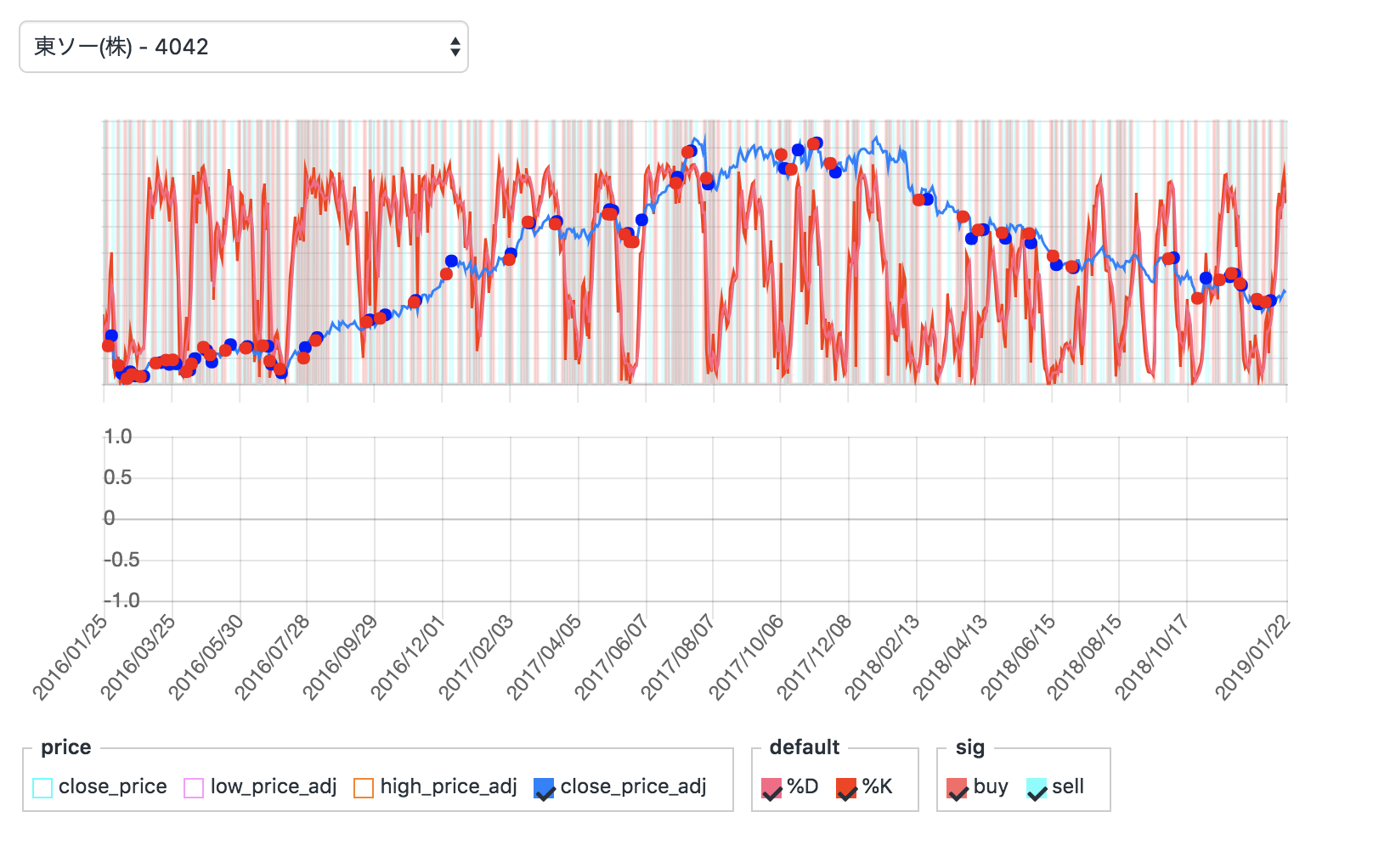Select the sig legend group label
Screen dimensions: 1373x868
click(x=968, y=747)
